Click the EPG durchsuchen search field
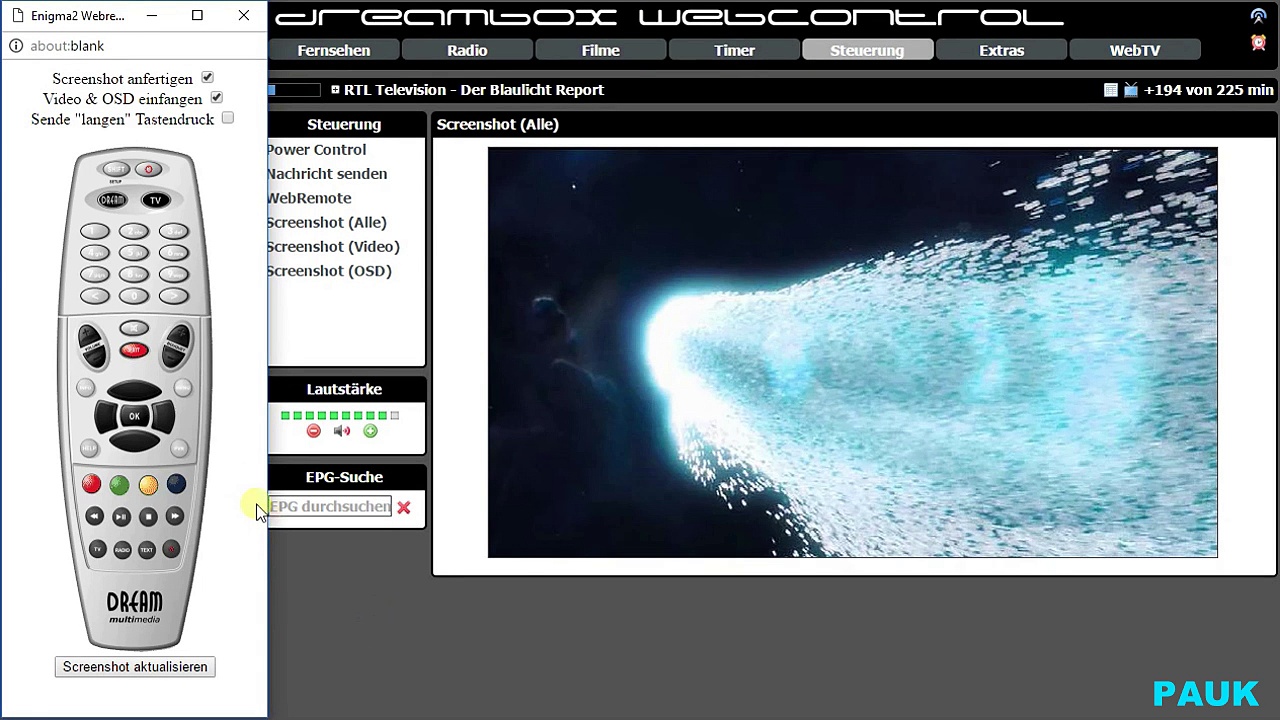The image size is (1280, 720). coord(330,507)
